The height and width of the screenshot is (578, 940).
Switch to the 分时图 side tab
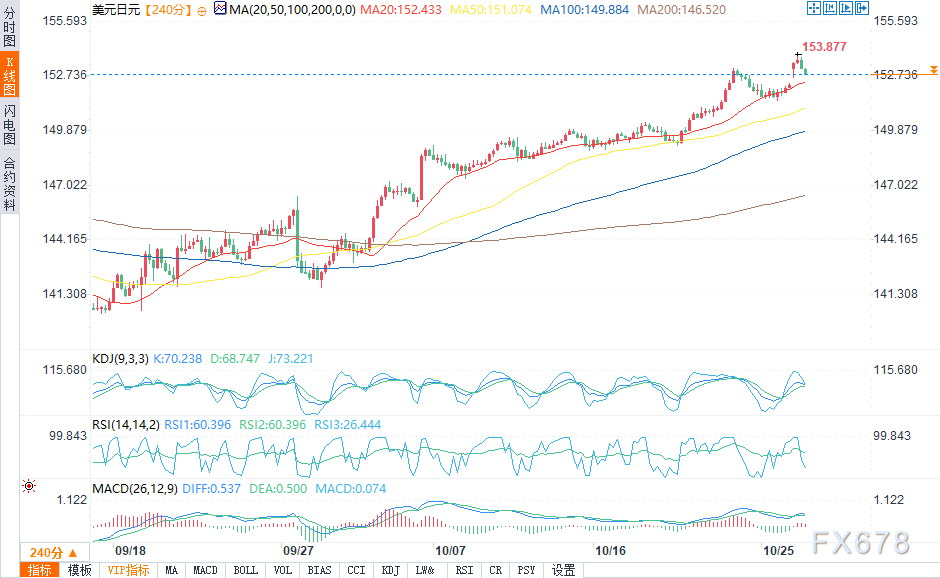coord(9,30)
